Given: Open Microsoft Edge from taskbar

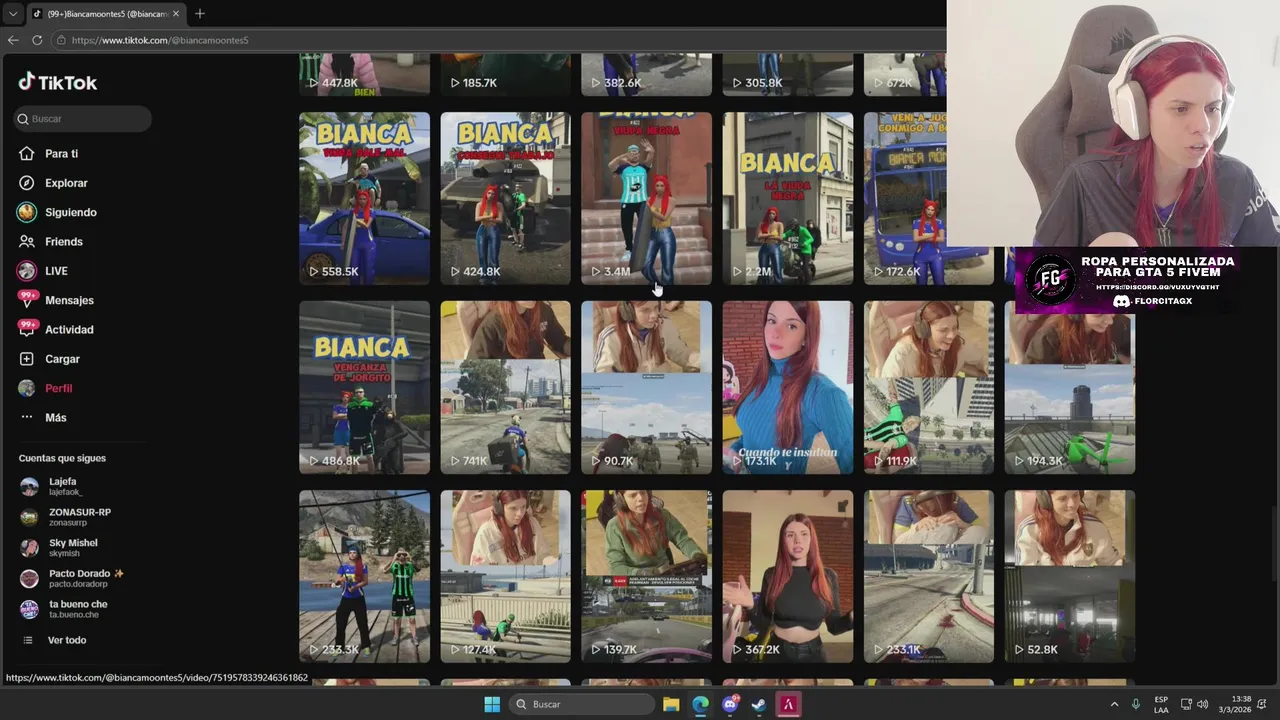Looking at the screenshot, I should (x=700, y=704).
